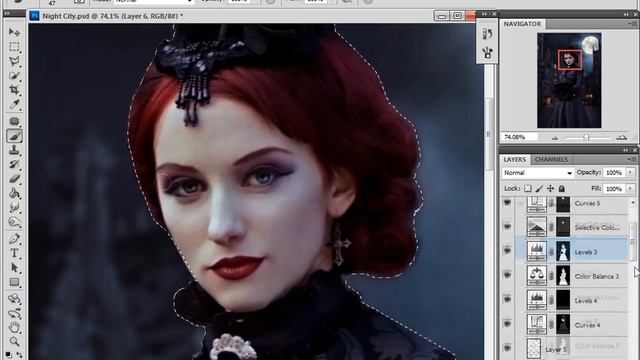
Task: Collapse the Layers panel group to icons
Action: [x=626, y=150]
